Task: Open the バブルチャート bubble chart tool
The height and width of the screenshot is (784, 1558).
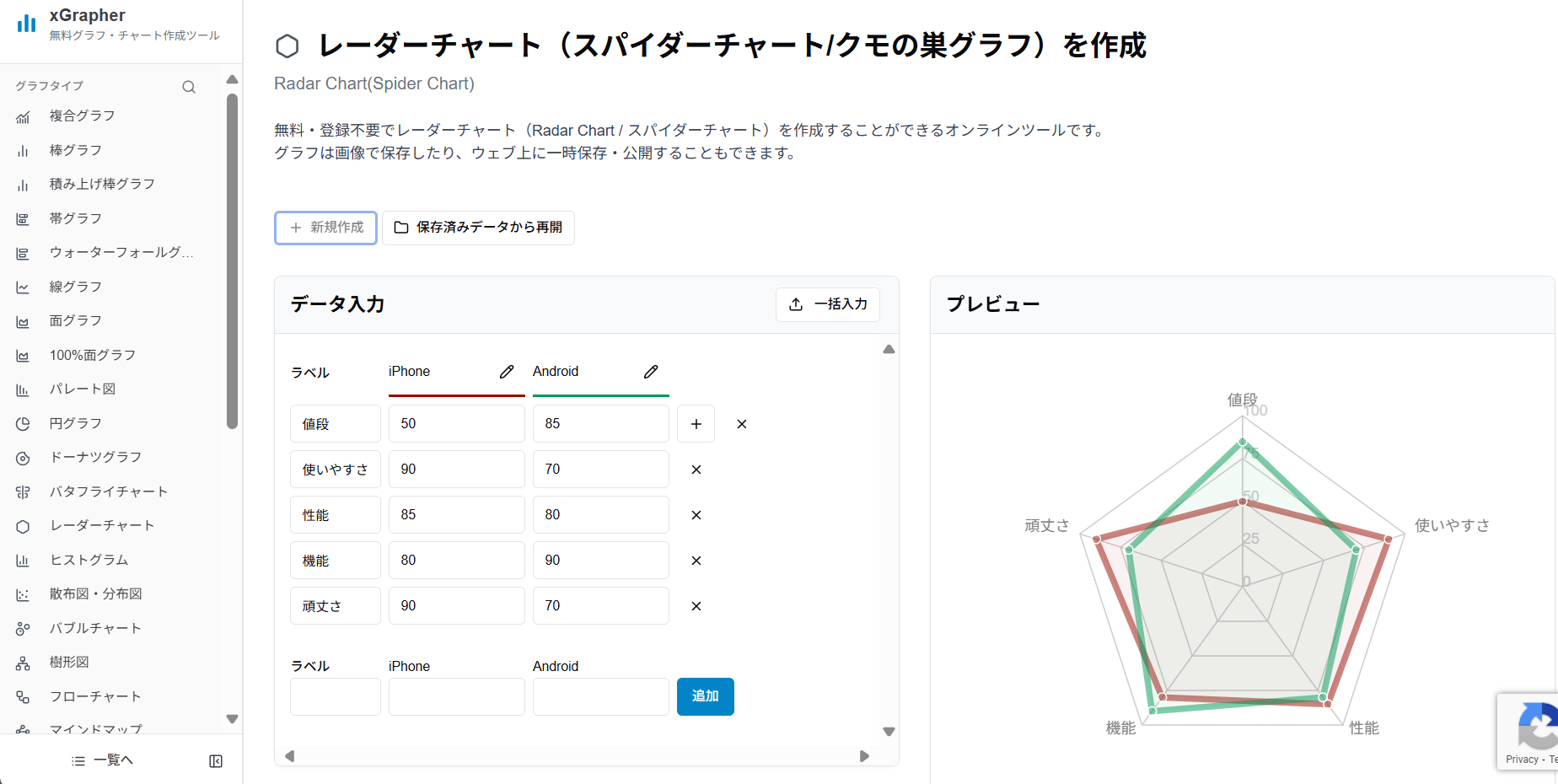Action: pyautogui.click(x=95, y=628)
